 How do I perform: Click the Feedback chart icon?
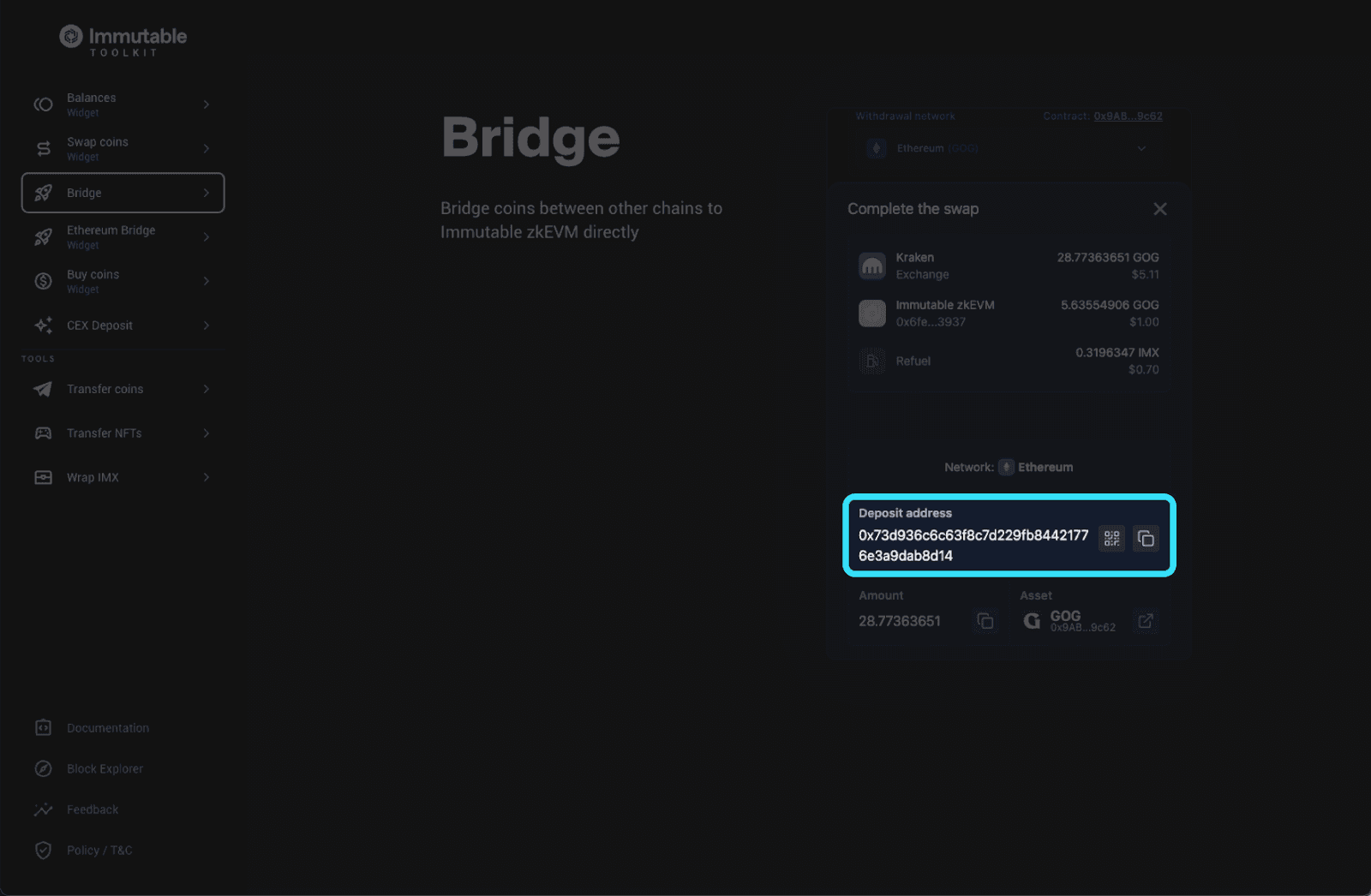43,809
